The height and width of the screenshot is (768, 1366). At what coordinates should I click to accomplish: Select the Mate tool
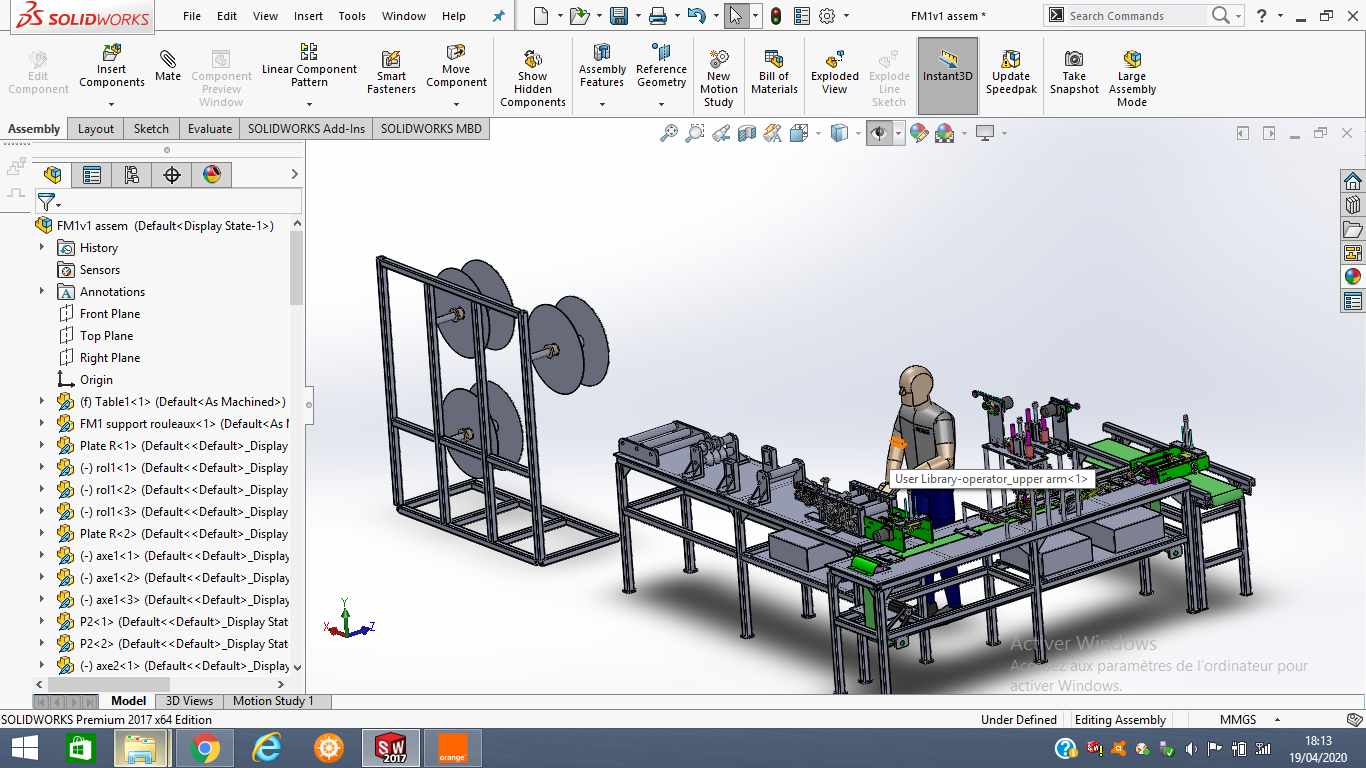[x=168, y=60]
